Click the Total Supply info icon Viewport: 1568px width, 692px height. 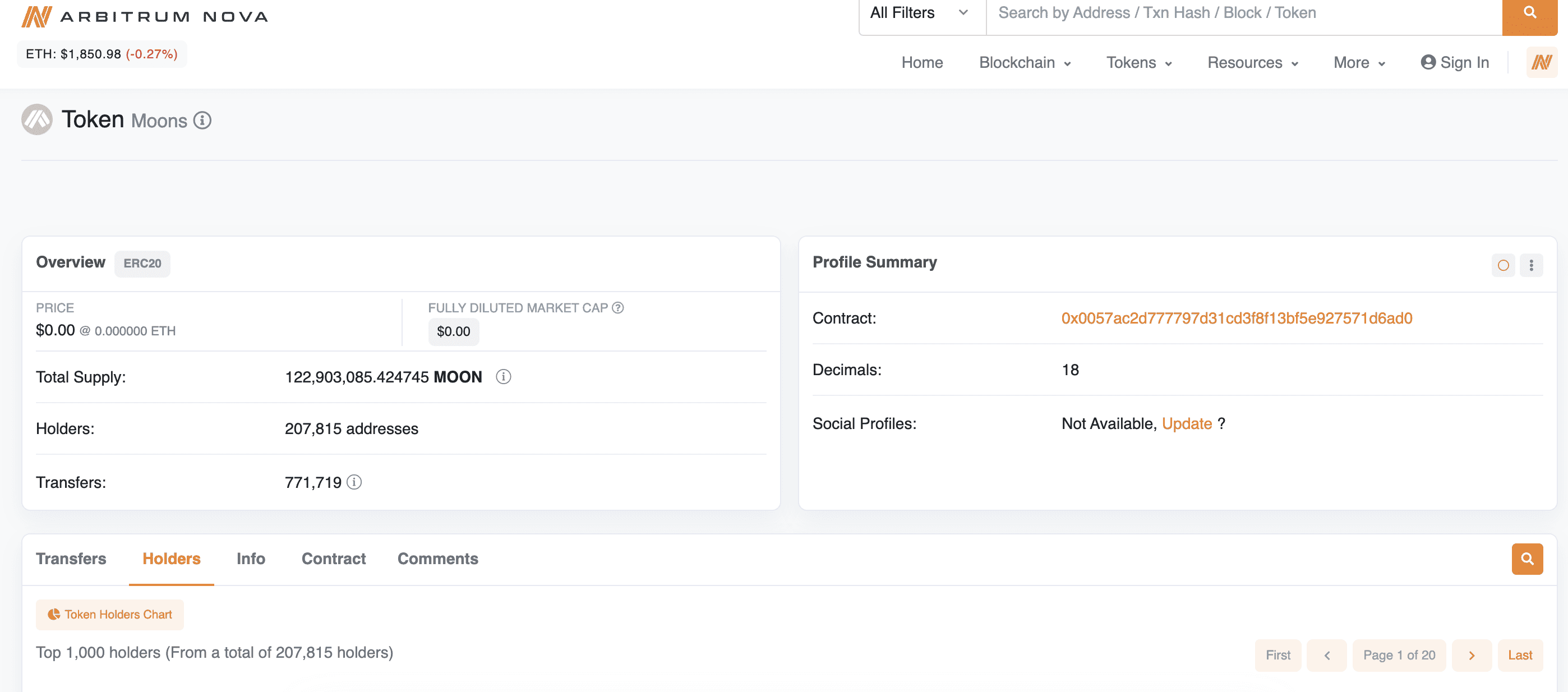pyautogui.click(x=503, y=377)
